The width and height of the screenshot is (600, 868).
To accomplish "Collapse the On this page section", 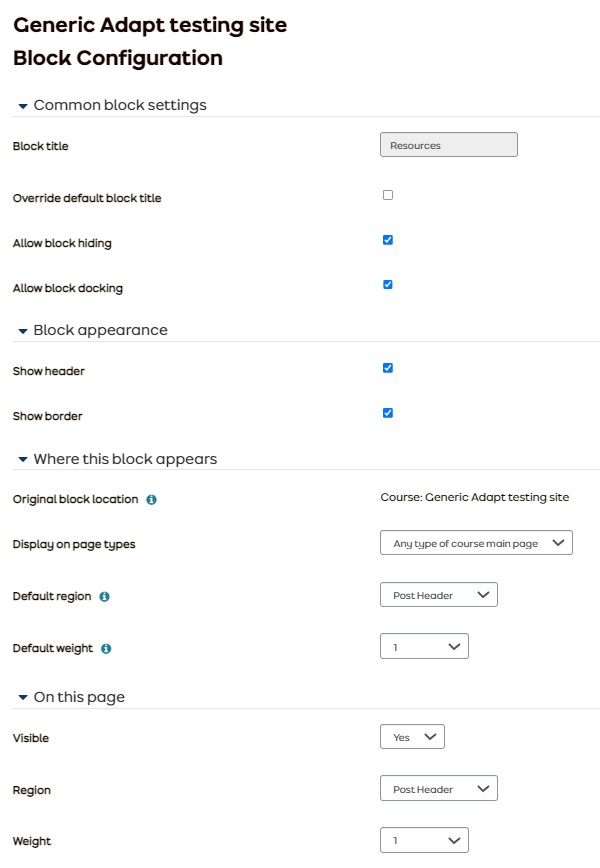I will pos(23,698).
